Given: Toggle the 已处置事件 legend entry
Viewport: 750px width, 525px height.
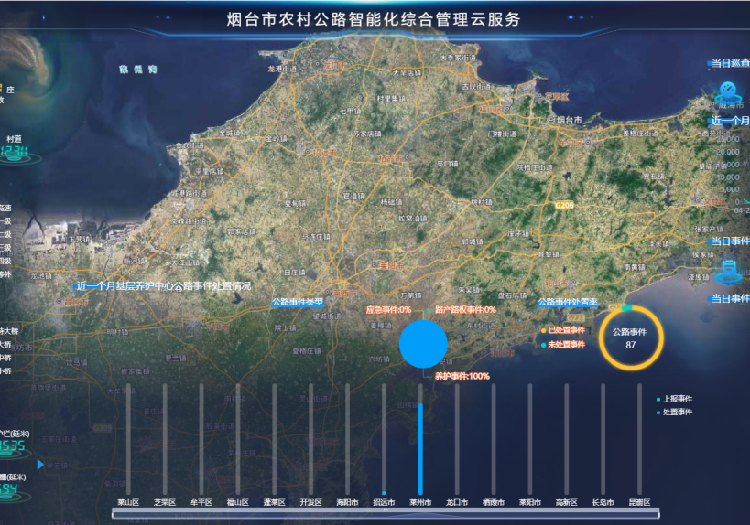Looking at the screenshot, I should pos(566,330).
